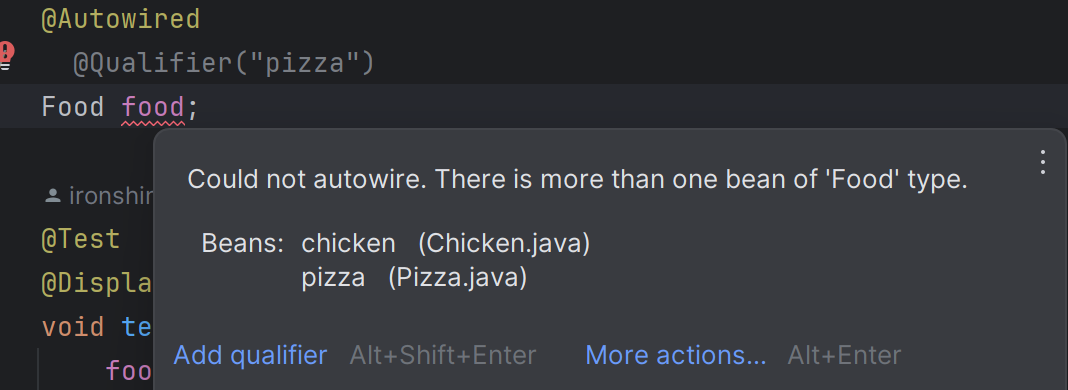Open Chicken.java from the beans list
1068x390 pixels.
pyautogui.click(x=504, y=244)
